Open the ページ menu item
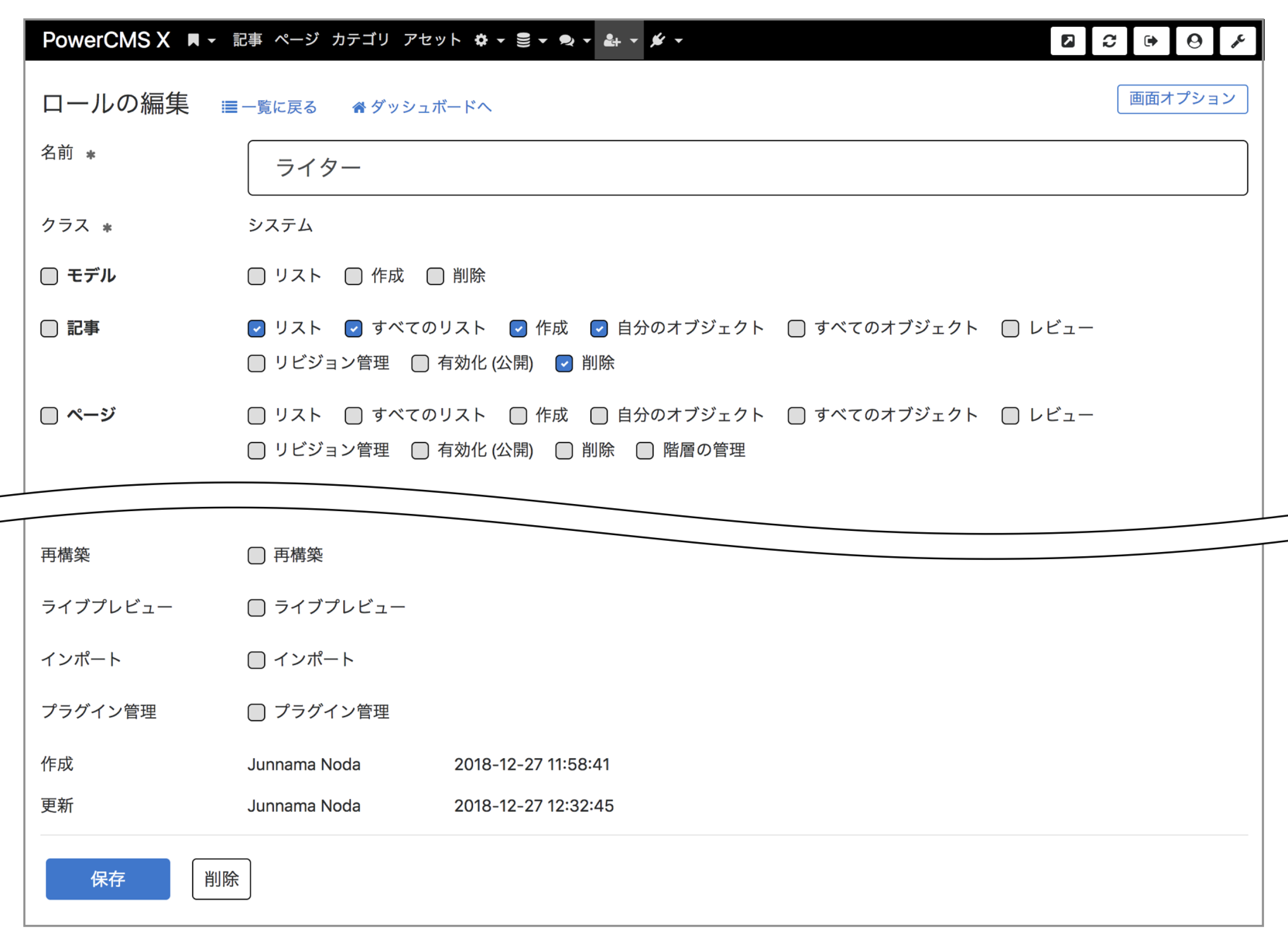1288x946 pixels. pos(297,40)
